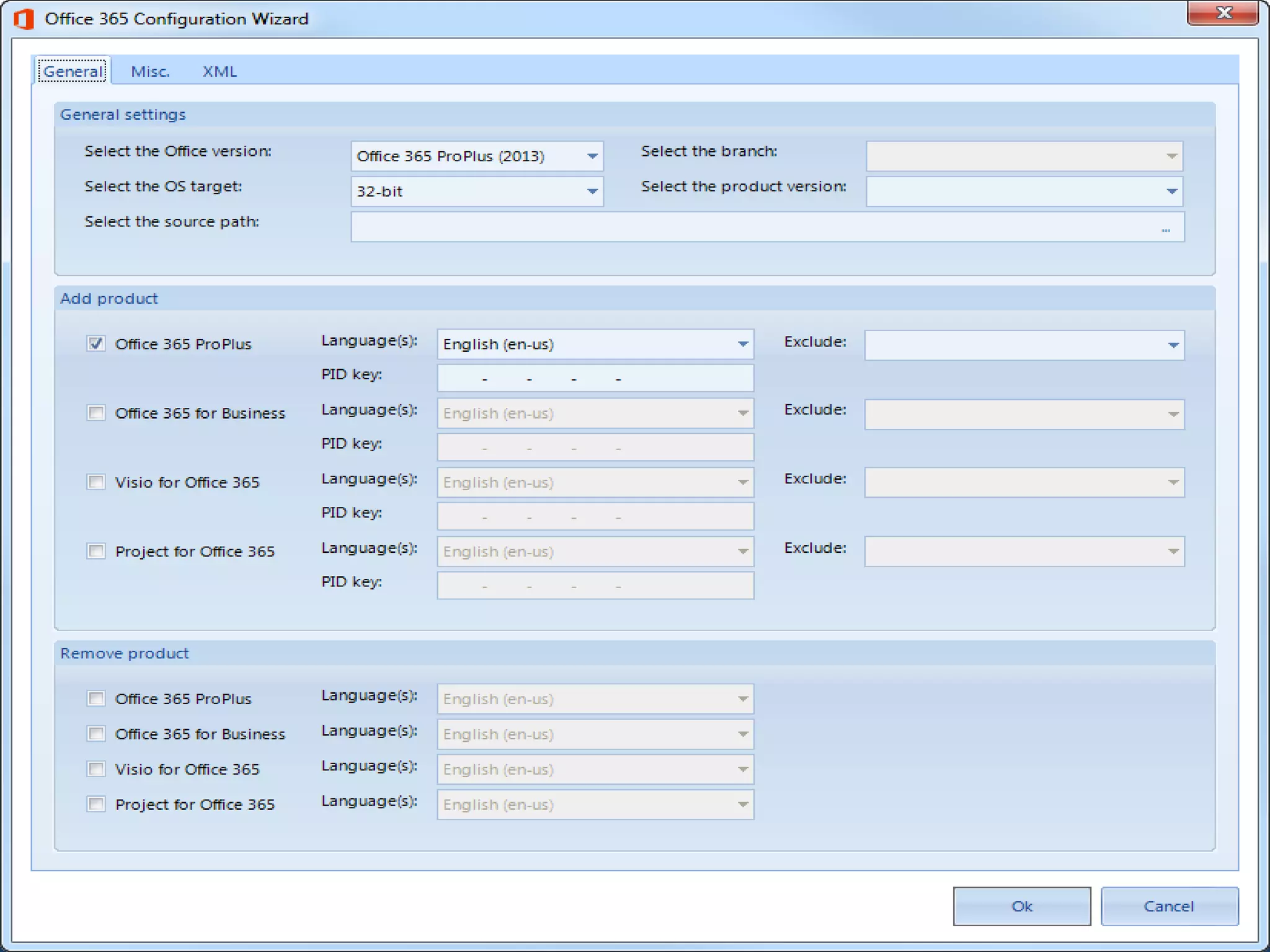The width and height of the screenshot is (1270, 952).
Task: Open Language dropdown for Remove Project for Office 365
Action: pos(595,804)
